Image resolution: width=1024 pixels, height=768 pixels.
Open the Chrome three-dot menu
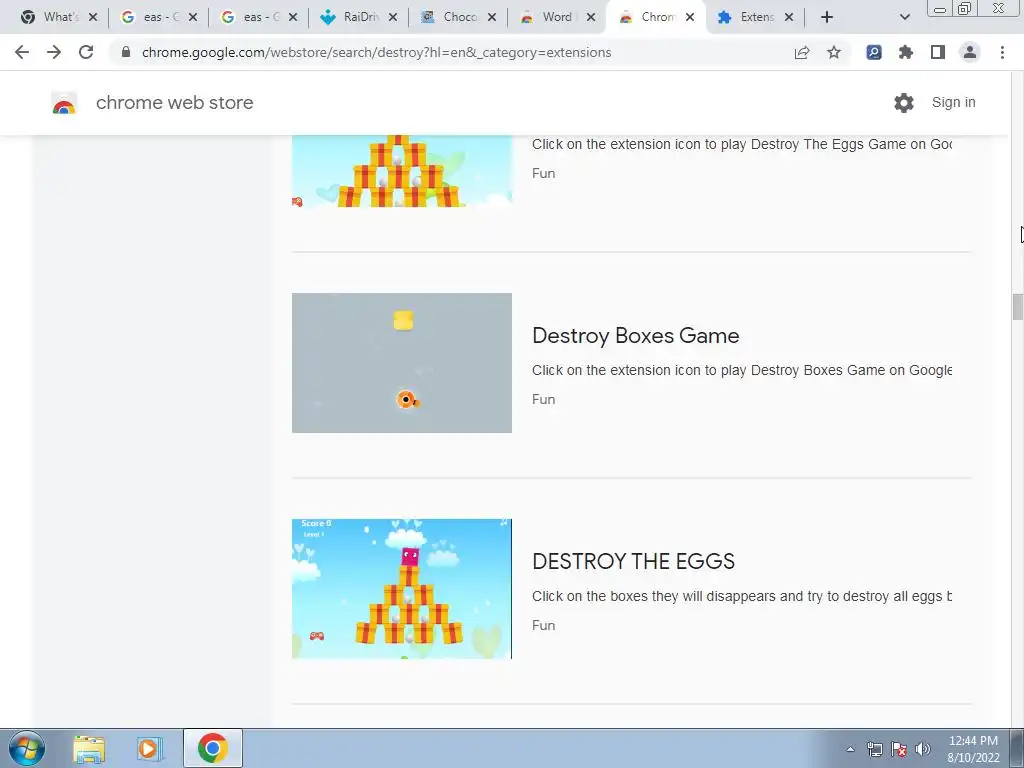(x=1002, y=52)
